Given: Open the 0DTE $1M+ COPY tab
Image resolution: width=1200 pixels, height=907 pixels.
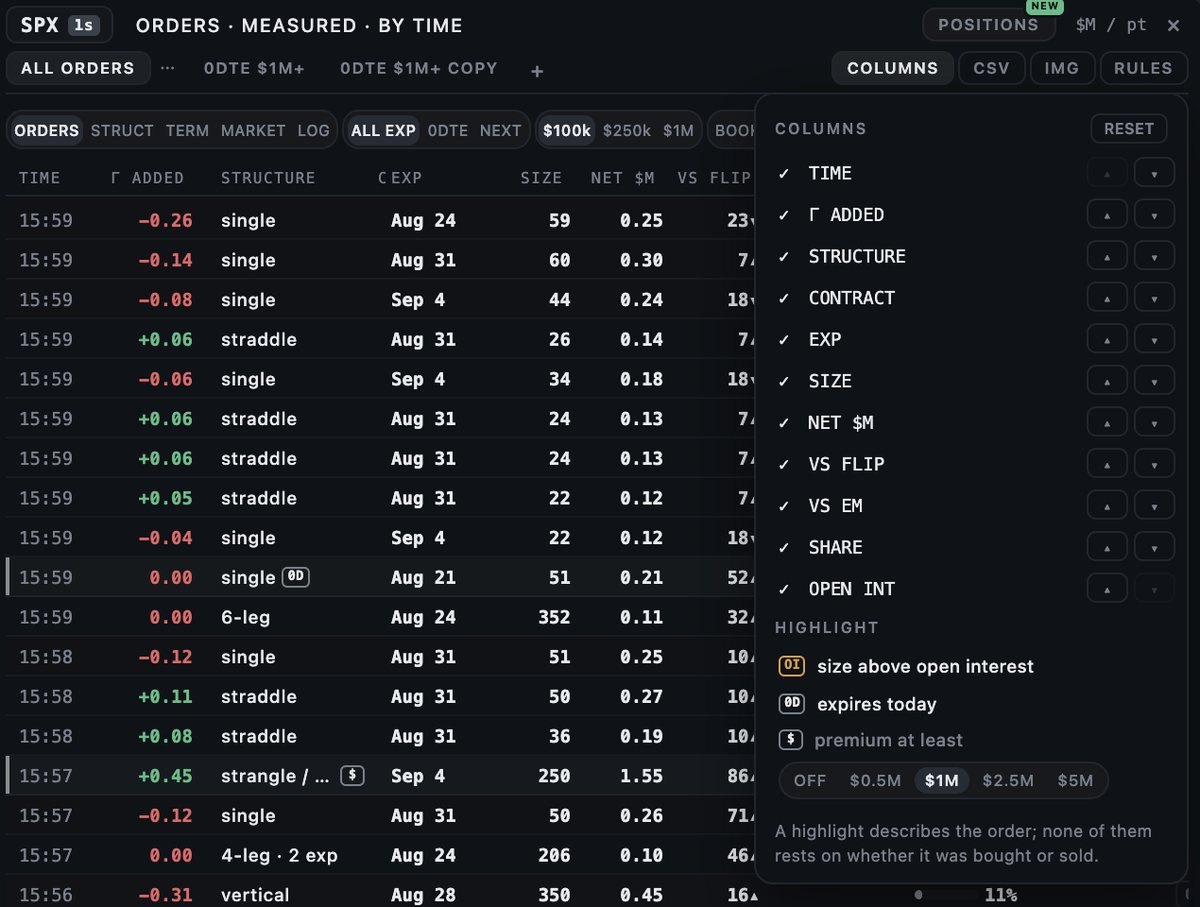Looking at the screenshot, I should 419,68.
